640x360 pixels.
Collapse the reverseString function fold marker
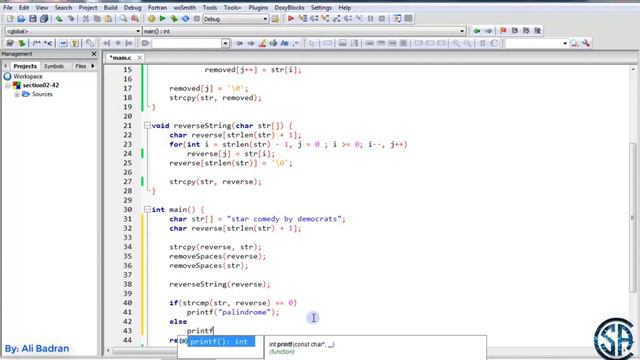(x=147, y=126)
